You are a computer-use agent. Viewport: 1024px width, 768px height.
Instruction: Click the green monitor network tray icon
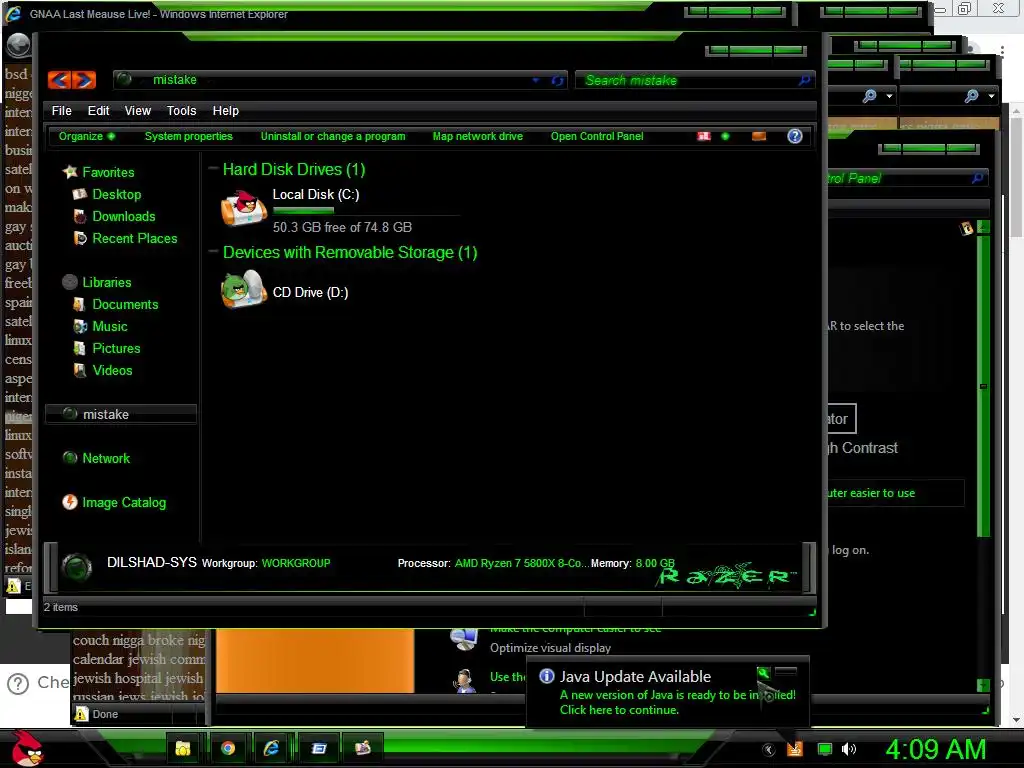[825, 749]
